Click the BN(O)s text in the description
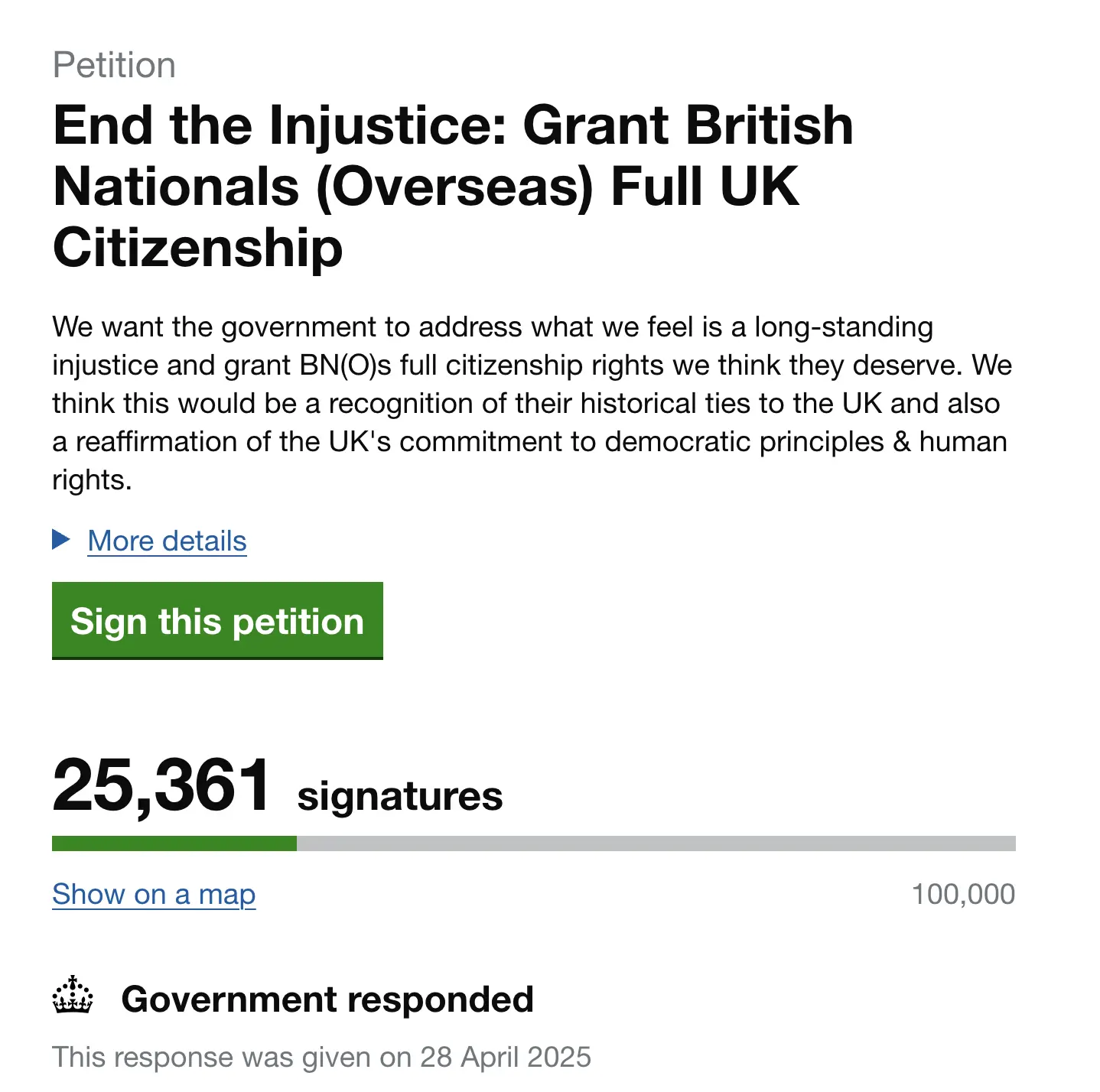 pos(346,366)
